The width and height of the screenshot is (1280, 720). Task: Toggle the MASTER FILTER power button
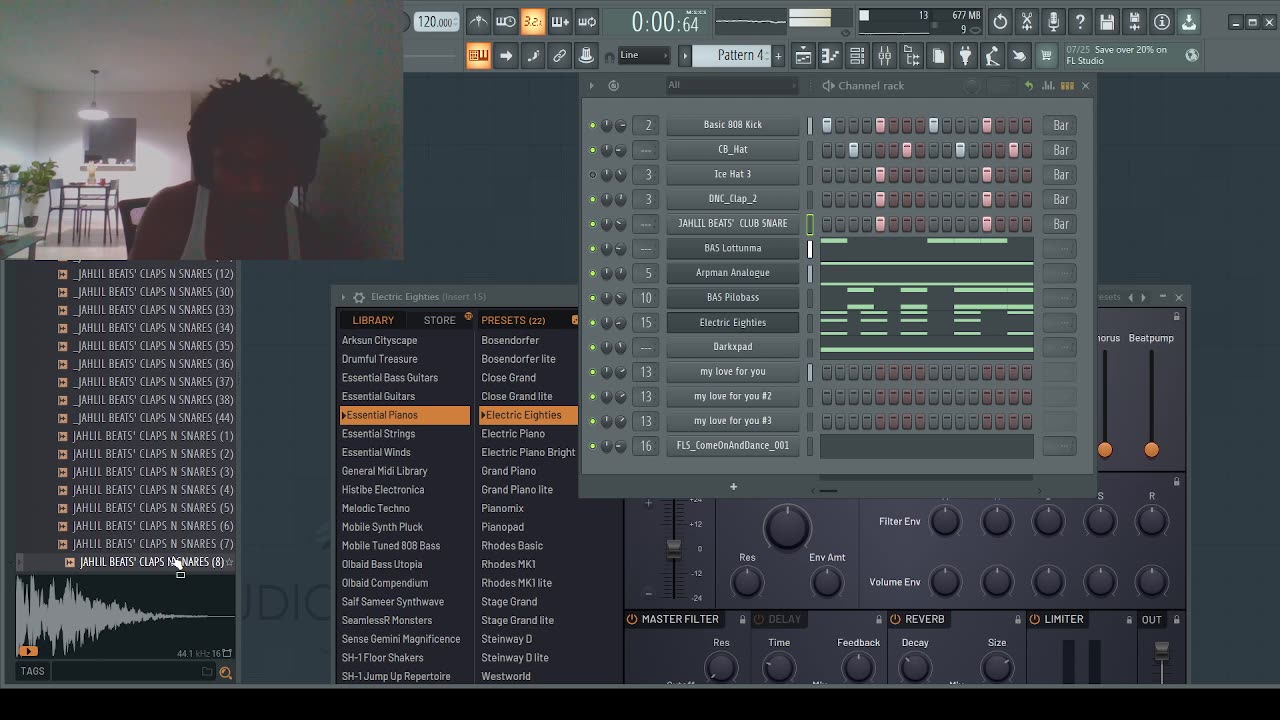coord(632,619)
